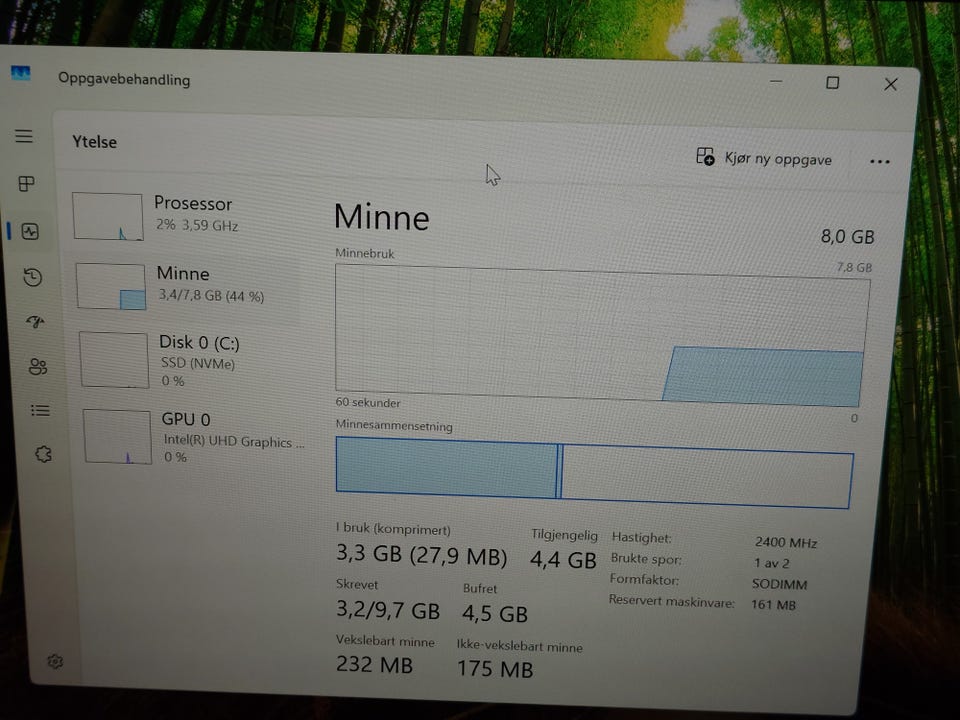Click the GPU 0 mini graph thumbnail
This screenshot has width=960, height=720.
click(117, 437)
